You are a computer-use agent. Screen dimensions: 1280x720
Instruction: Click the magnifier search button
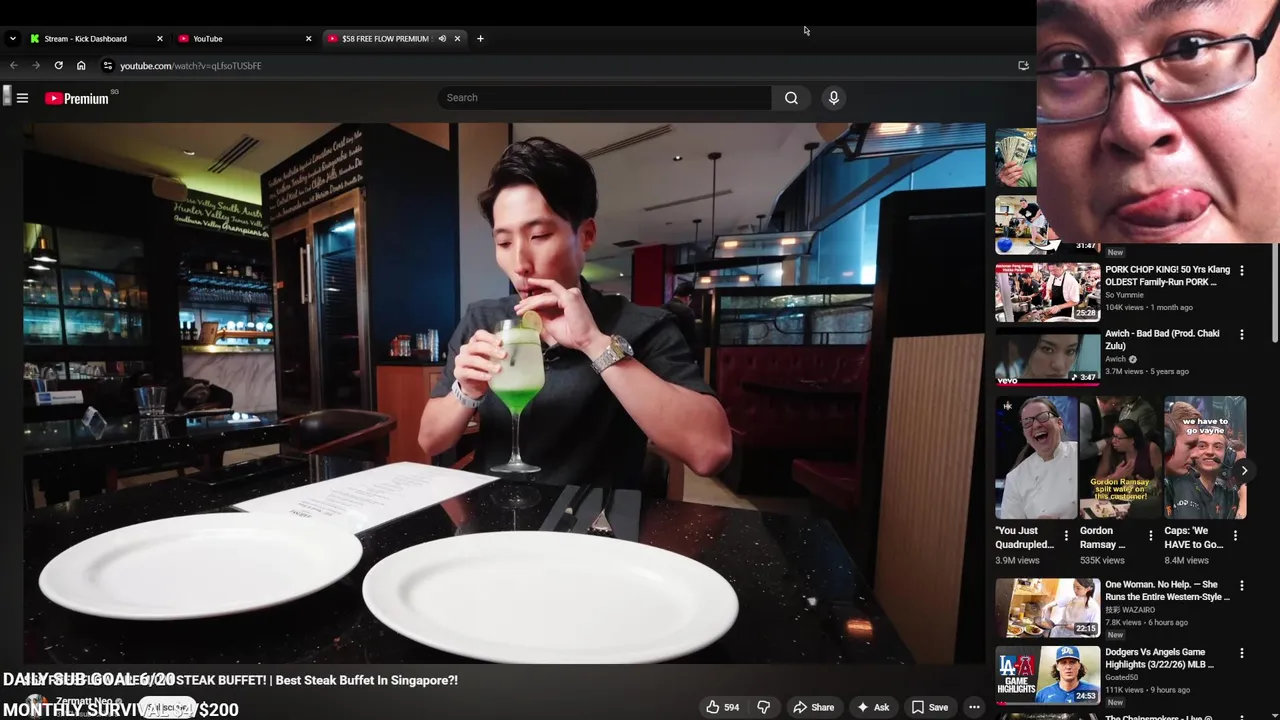791,98
